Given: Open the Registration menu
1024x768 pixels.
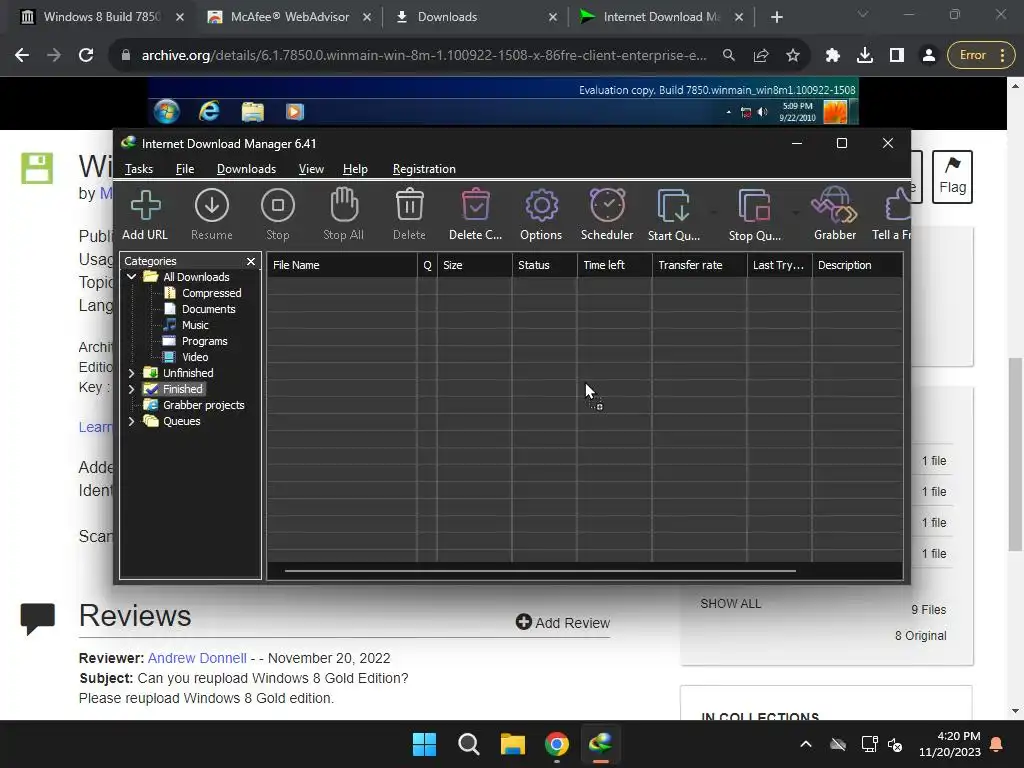Looking at the screenshot, I should point(424,169).
